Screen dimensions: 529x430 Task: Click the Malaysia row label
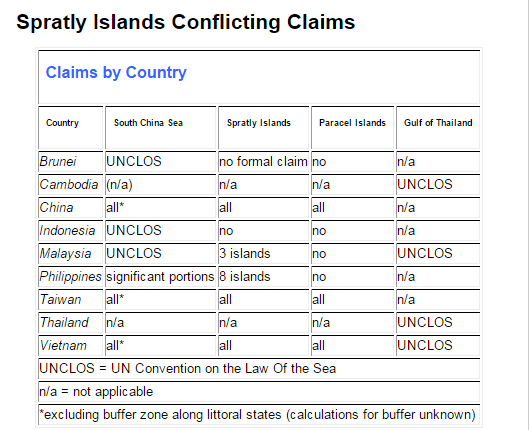coord(65,254)
